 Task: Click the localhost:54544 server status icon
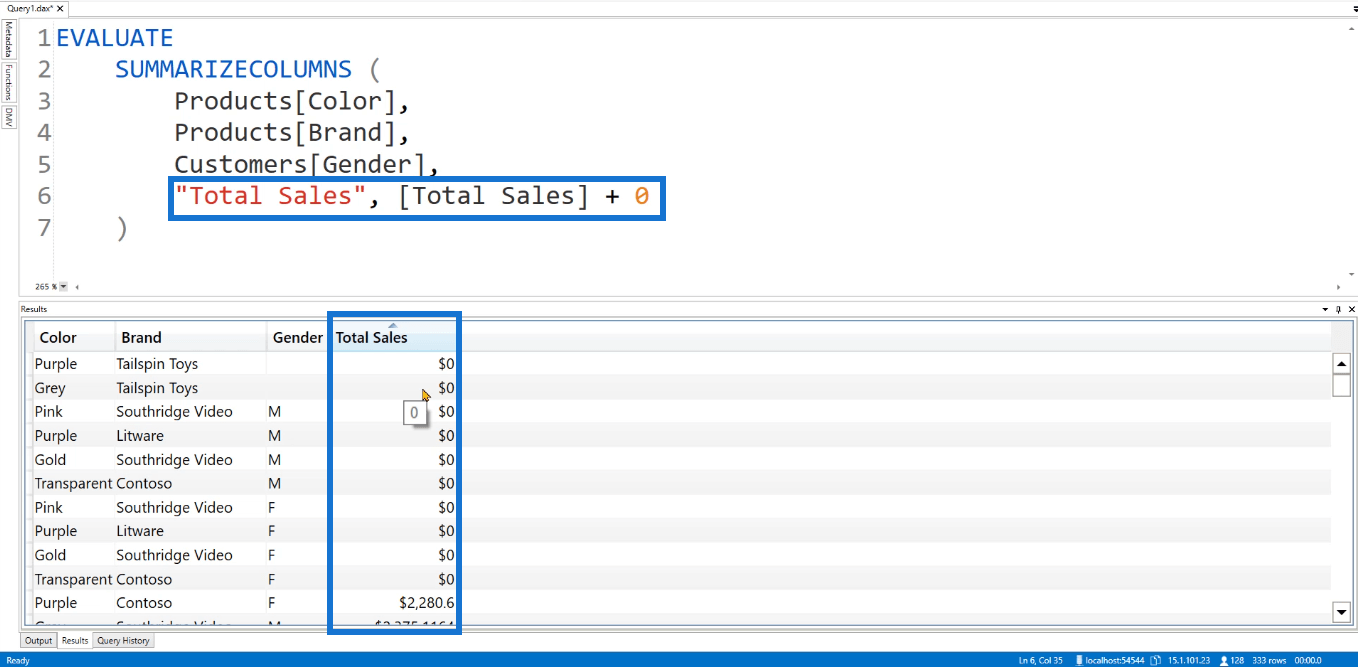(1081, 660)
